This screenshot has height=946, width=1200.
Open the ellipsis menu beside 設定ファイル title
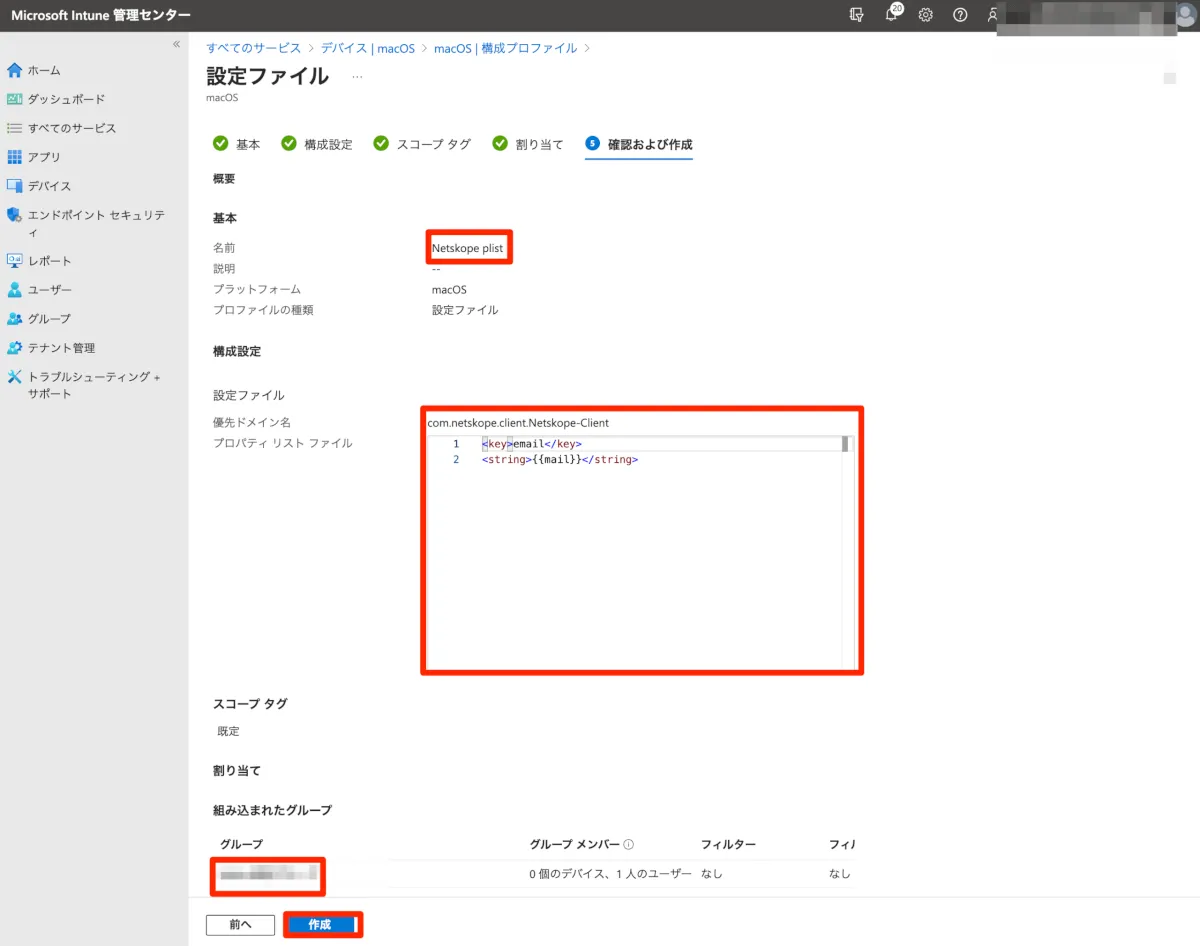tap(357, 76)
